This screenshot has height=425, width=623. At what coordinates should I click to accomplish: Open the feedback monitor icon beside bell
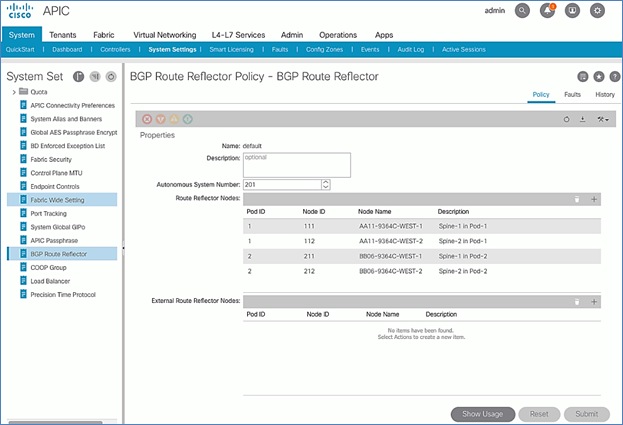coord(572,11)
